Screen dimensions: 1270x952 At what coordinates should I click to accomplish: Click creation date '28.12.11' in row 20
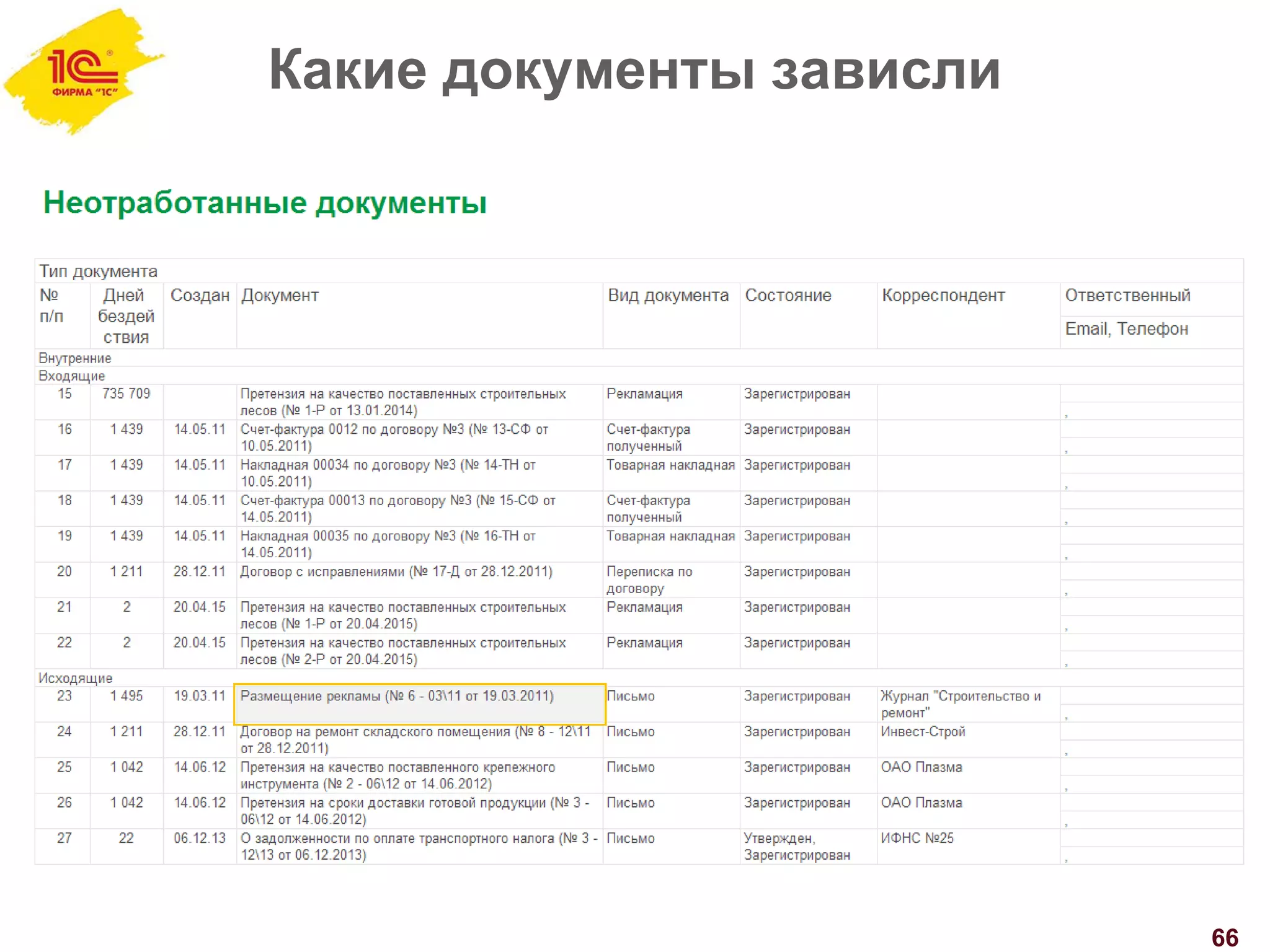[199, 571]
